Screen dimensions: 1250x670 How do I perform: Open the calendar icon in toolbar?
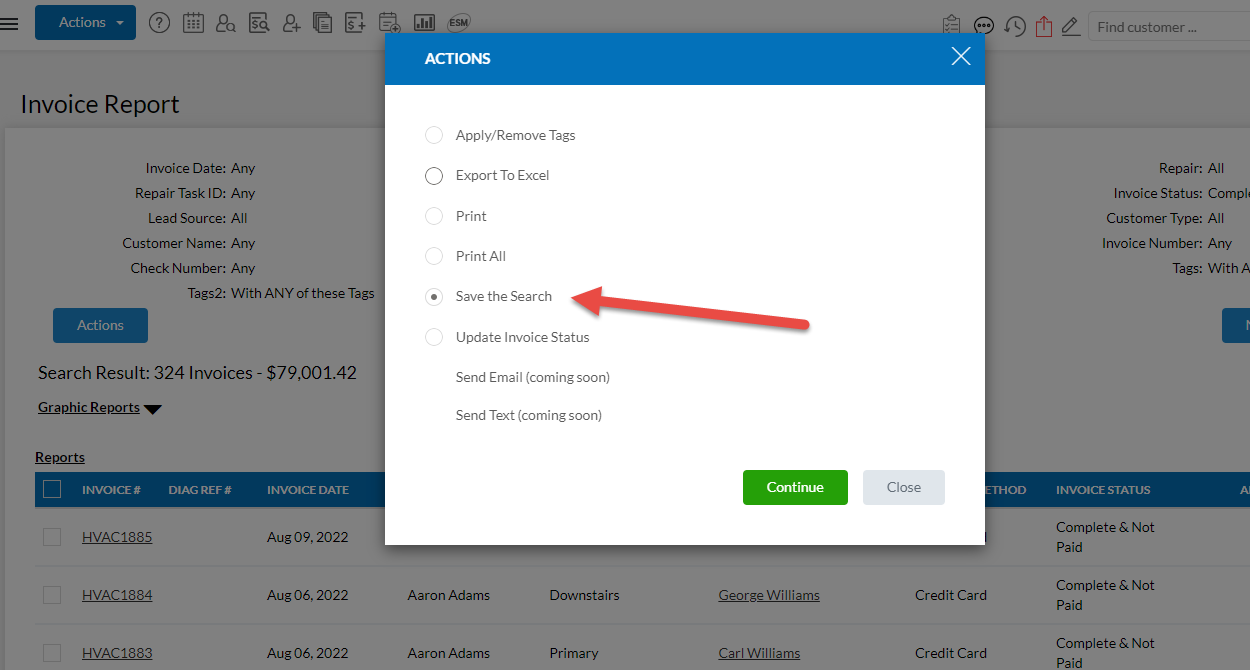pos(193,22)
